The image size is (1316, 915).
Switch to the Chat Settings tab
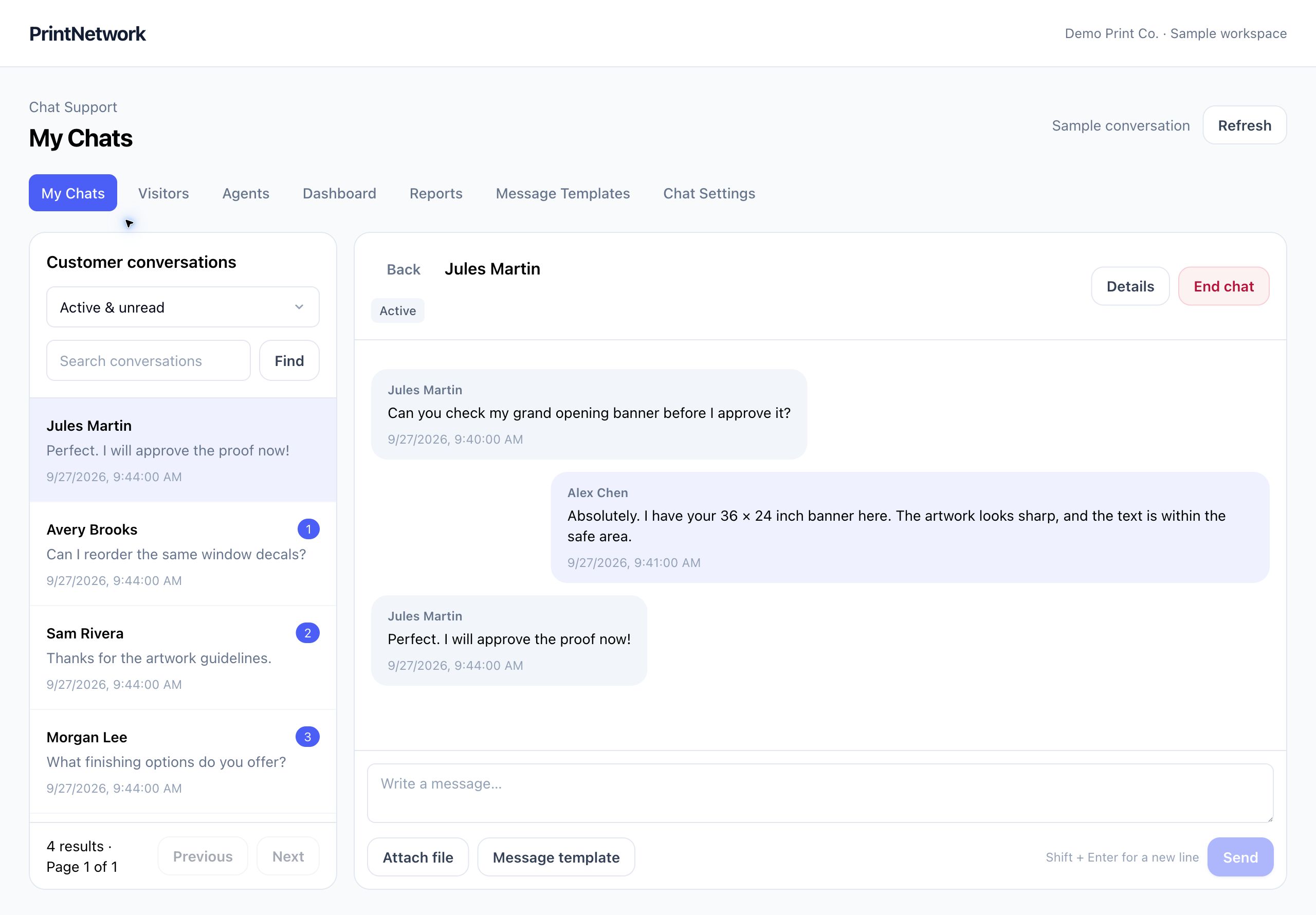(x=709, y=193)
